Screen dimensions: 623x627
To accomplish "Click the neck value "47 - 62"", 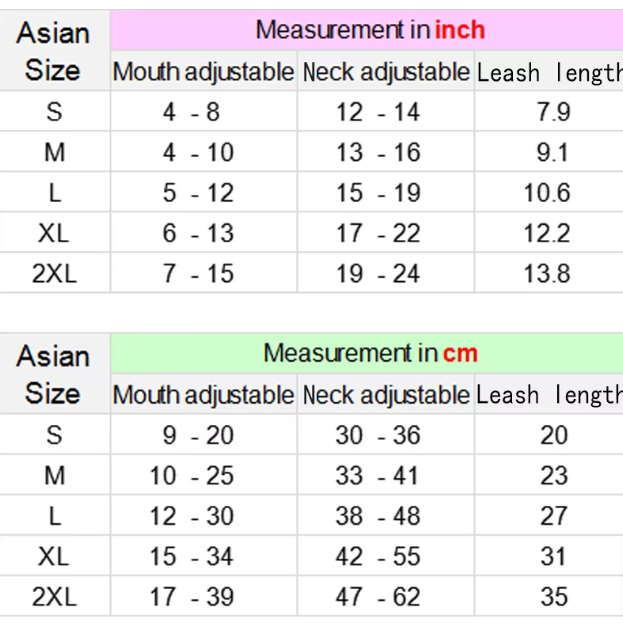I will 377,597.
